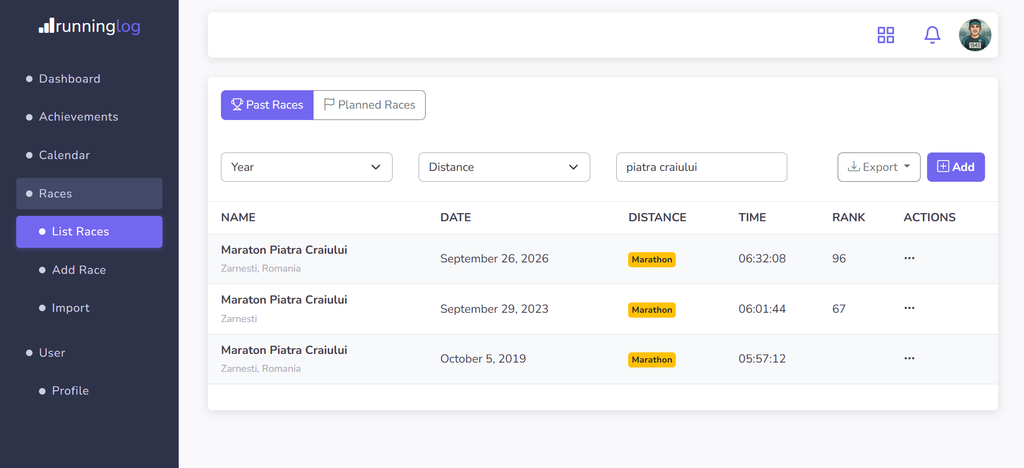Click Zarnesti, Romania under the 2019 race

point(261,368)
